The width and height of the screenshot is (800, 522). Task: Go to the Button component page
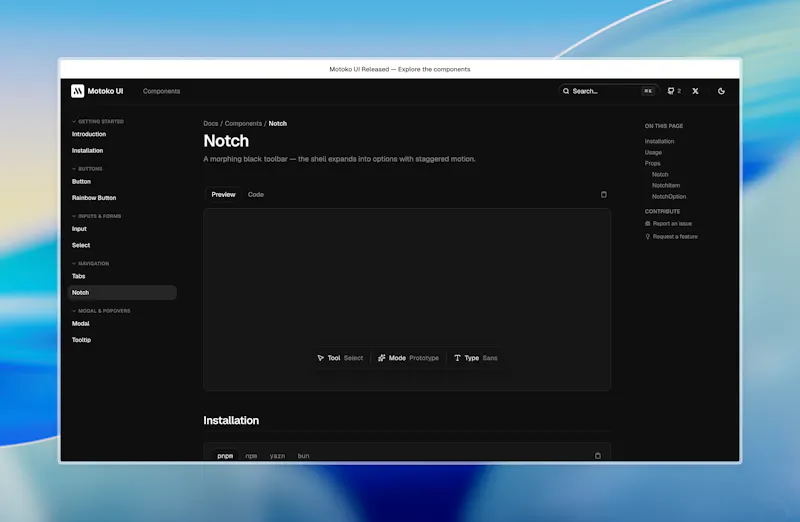pos(81,182)
